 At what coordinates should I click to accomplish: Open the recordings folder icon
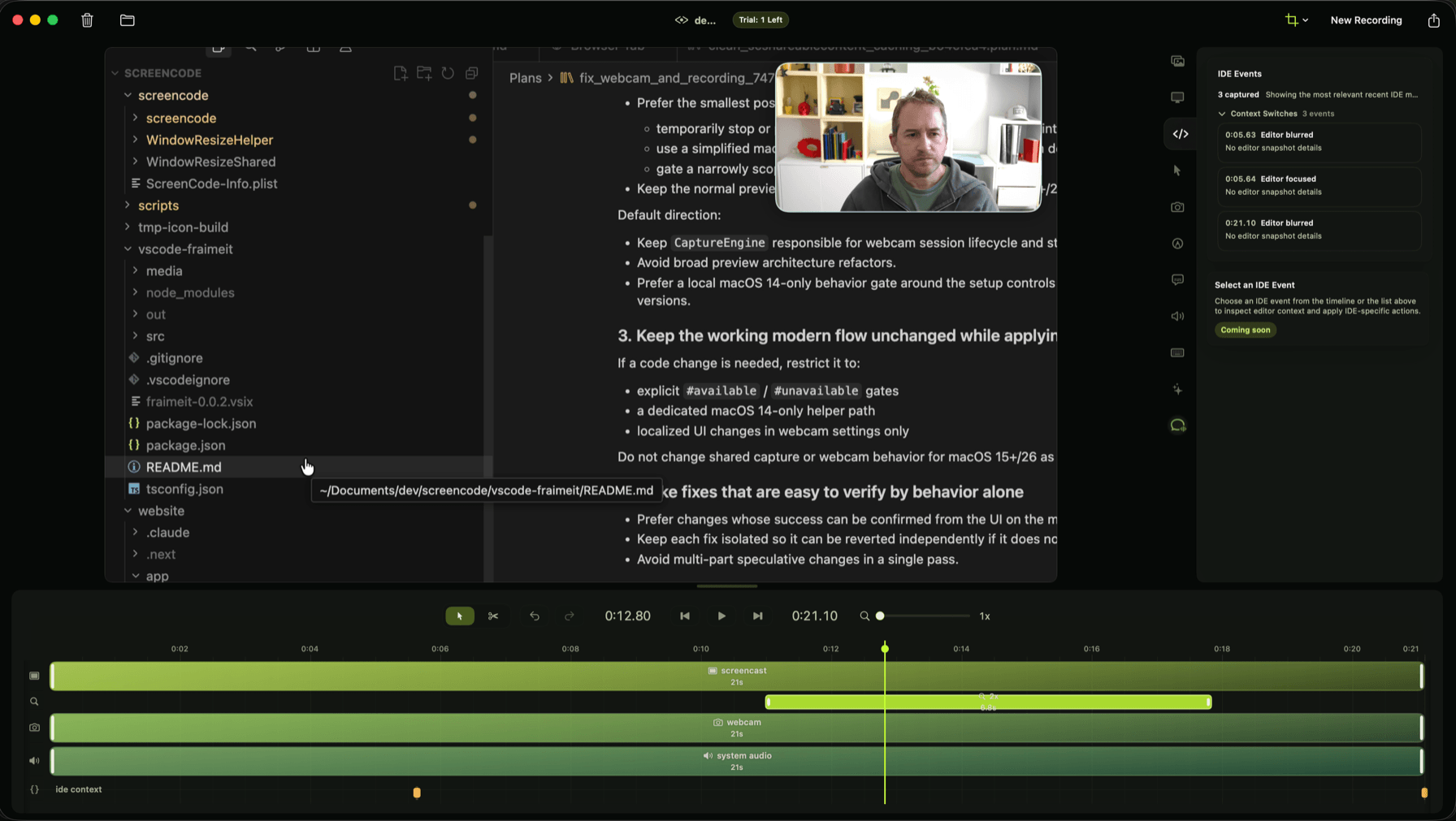pyautogui.click(x=128, y=20)
